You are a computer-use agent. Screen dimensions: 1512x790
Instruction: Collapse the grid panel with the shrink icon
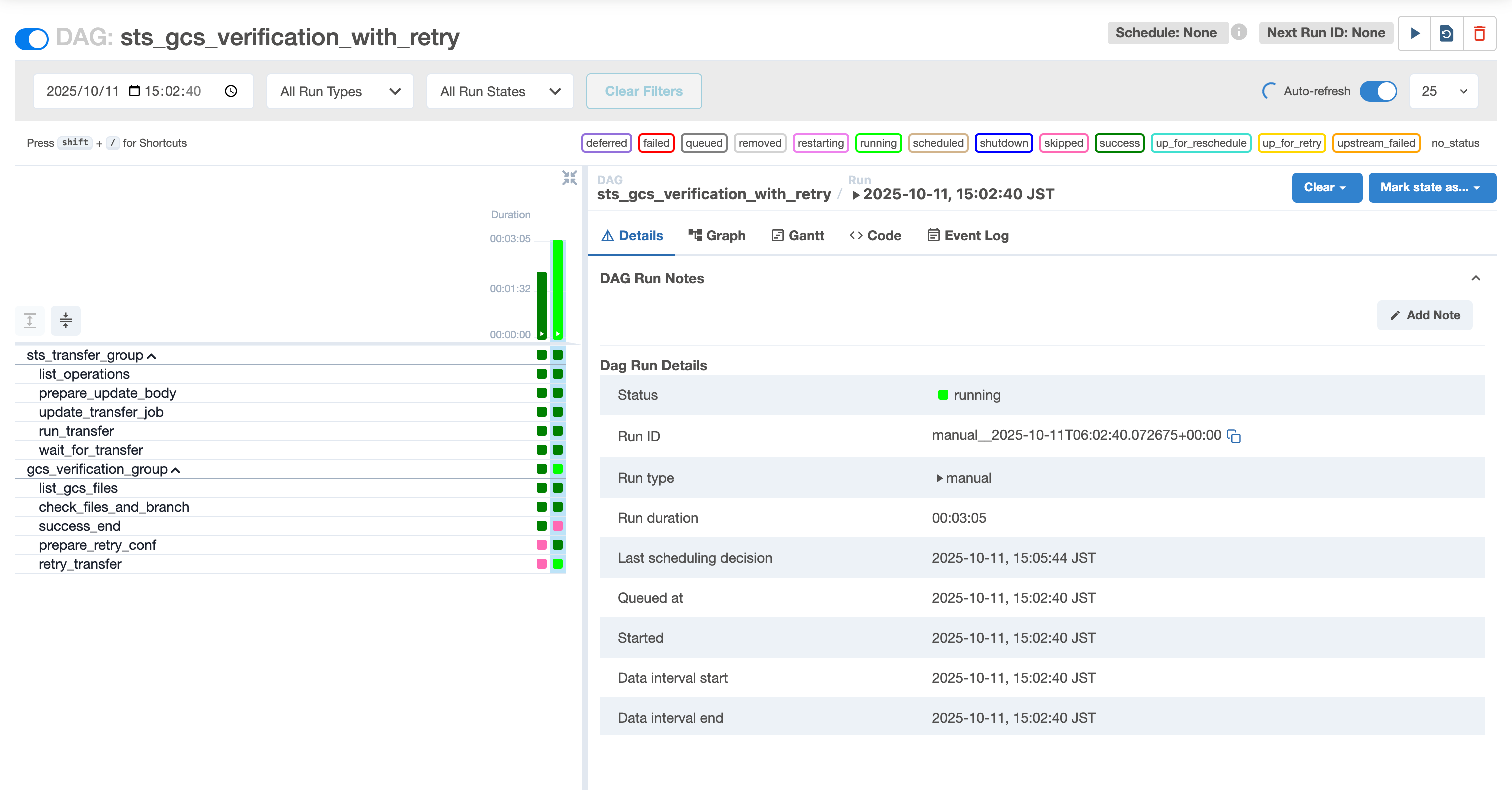tap(569, 178)
